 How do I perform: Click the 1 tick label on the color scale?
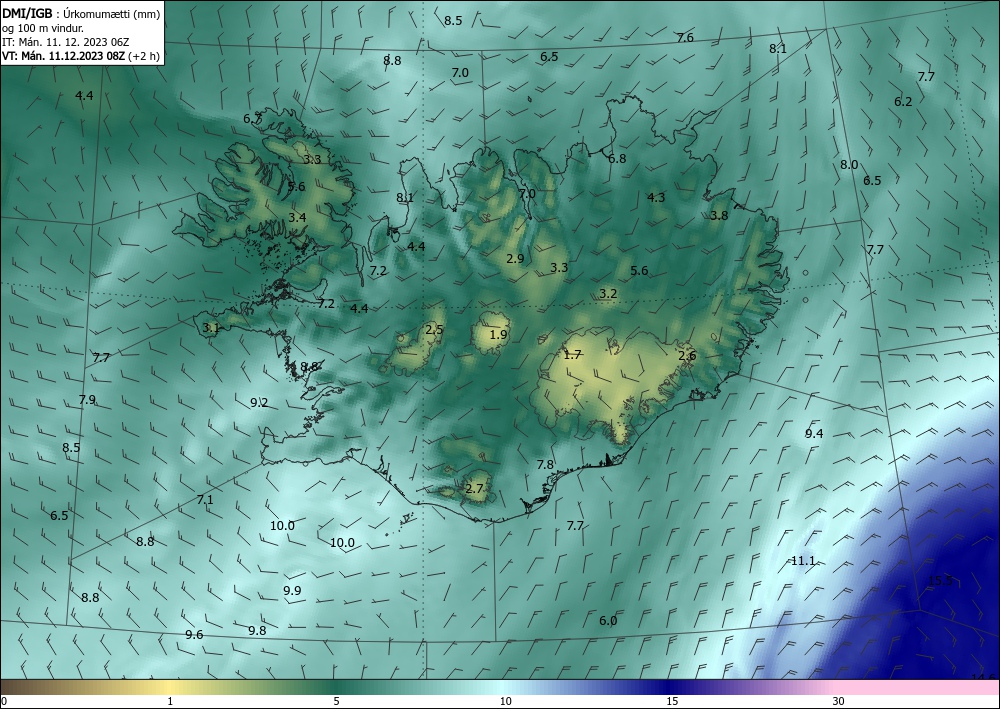tap(170, 701)
